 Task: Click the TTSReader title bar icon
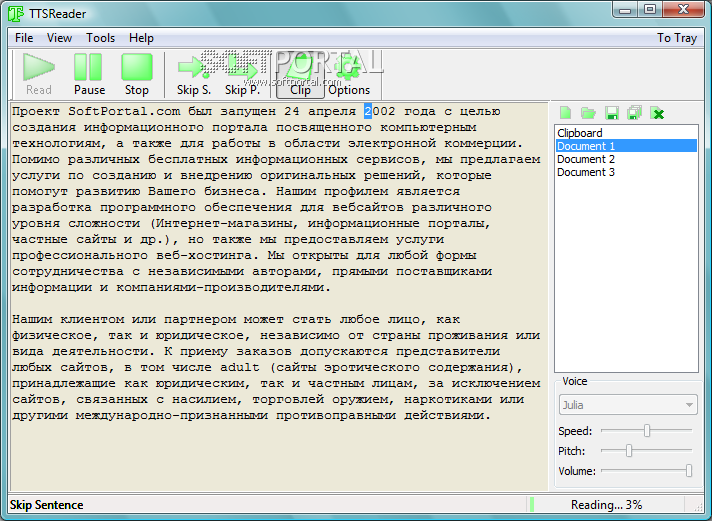click(15, 13)
